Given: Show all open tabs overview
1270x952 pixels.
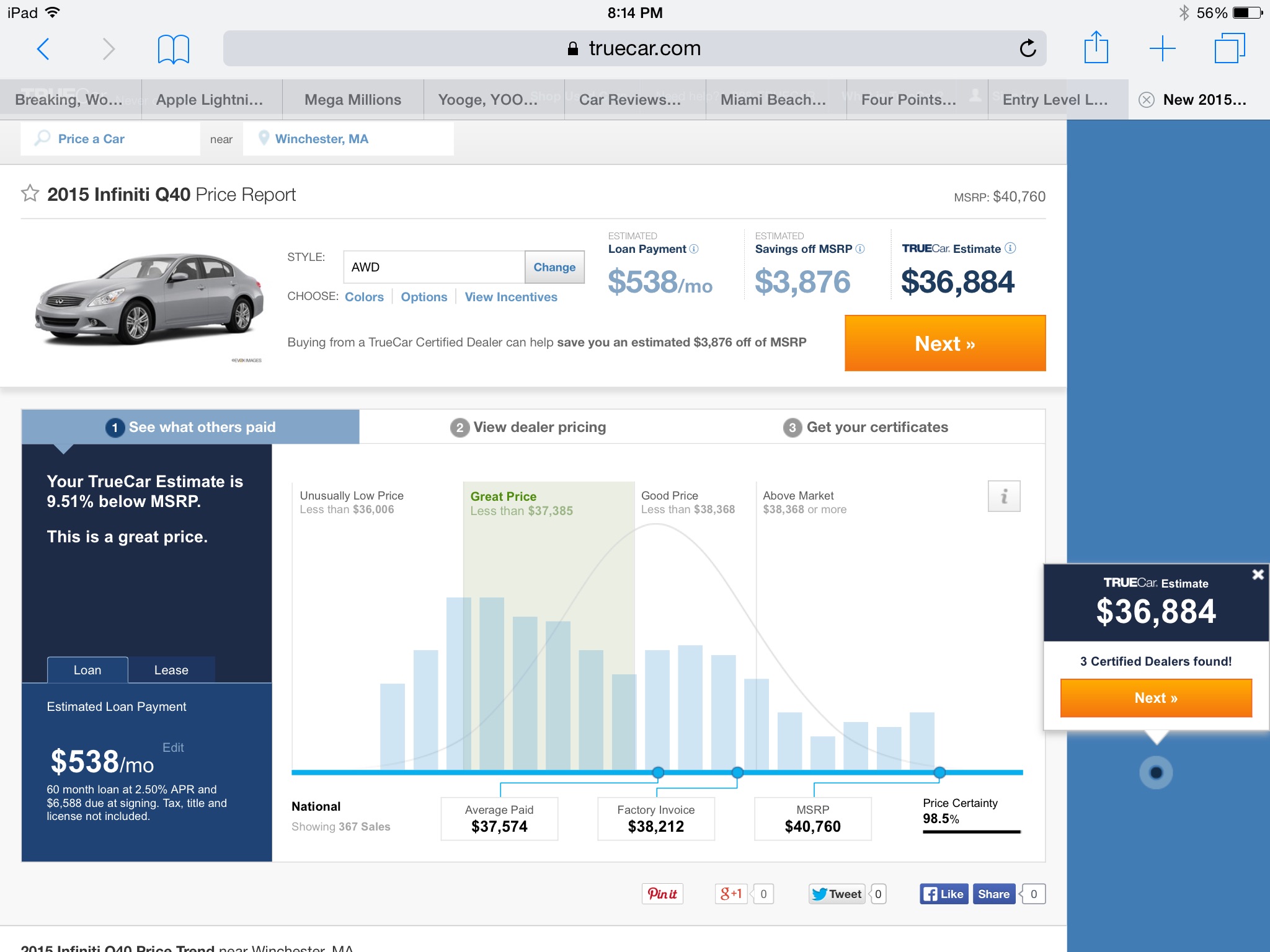Looking at the screenshot, I should point(1229,48).
